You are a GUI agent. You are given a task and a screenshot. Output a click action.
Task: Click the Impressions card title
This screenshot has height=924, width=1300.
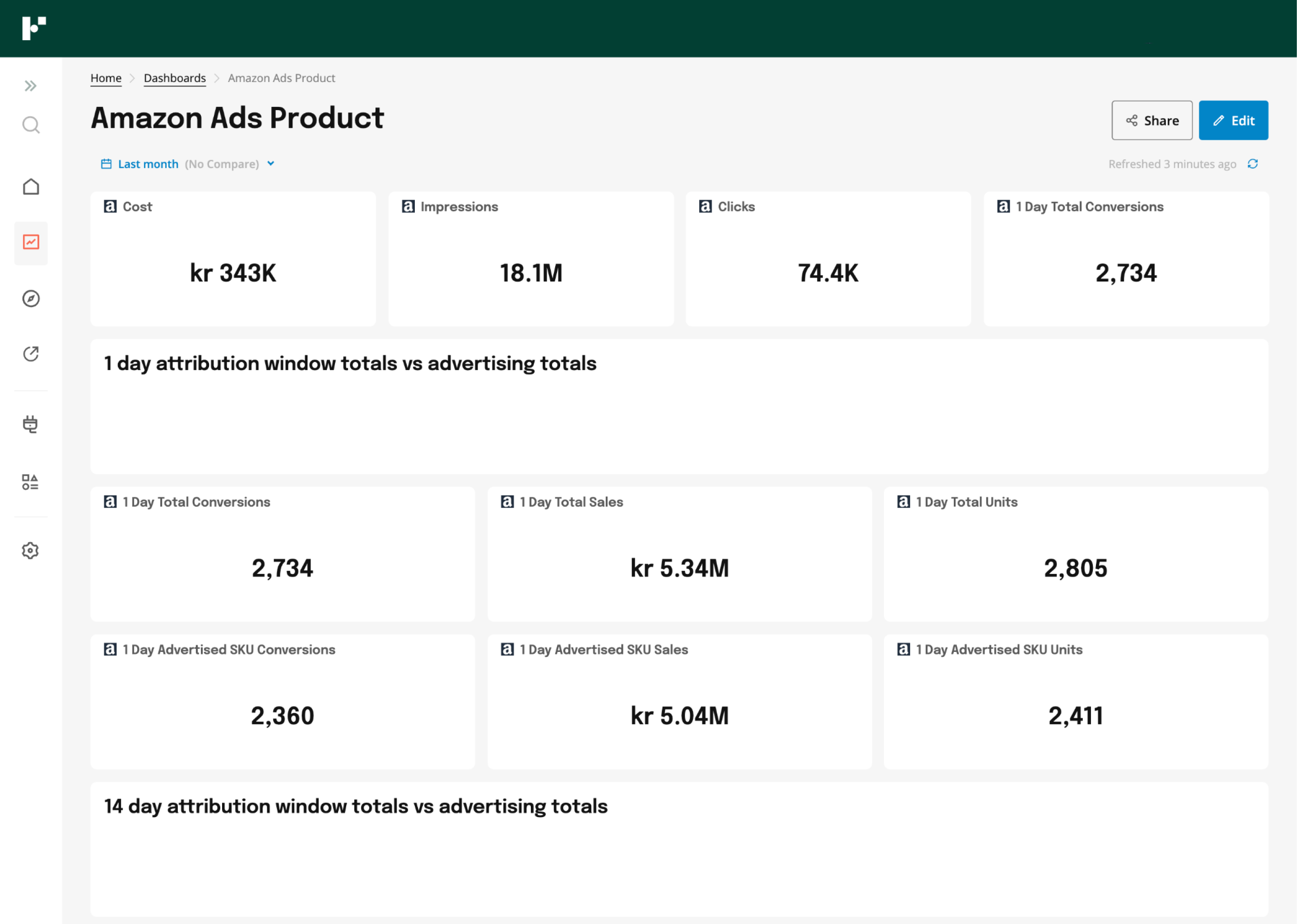[x=460, y=207]
